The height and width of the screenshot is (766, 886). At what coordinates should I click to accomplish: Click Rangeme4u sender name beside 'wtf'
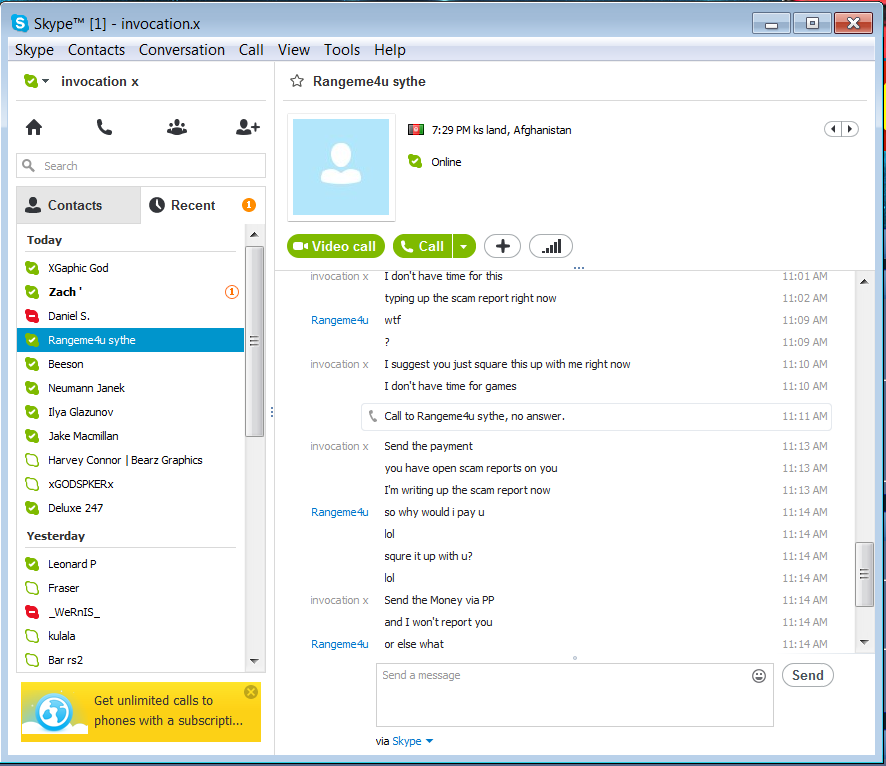click(340, 320)
